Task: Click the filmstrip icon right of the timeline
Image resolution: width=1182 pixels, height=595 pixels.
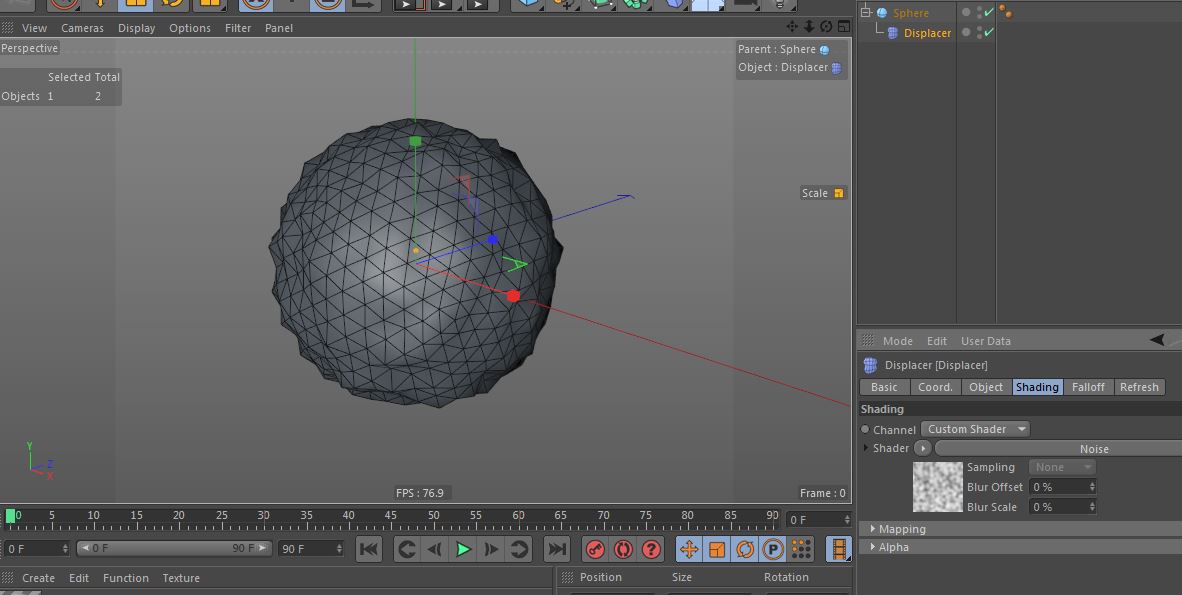Action: 838,549
